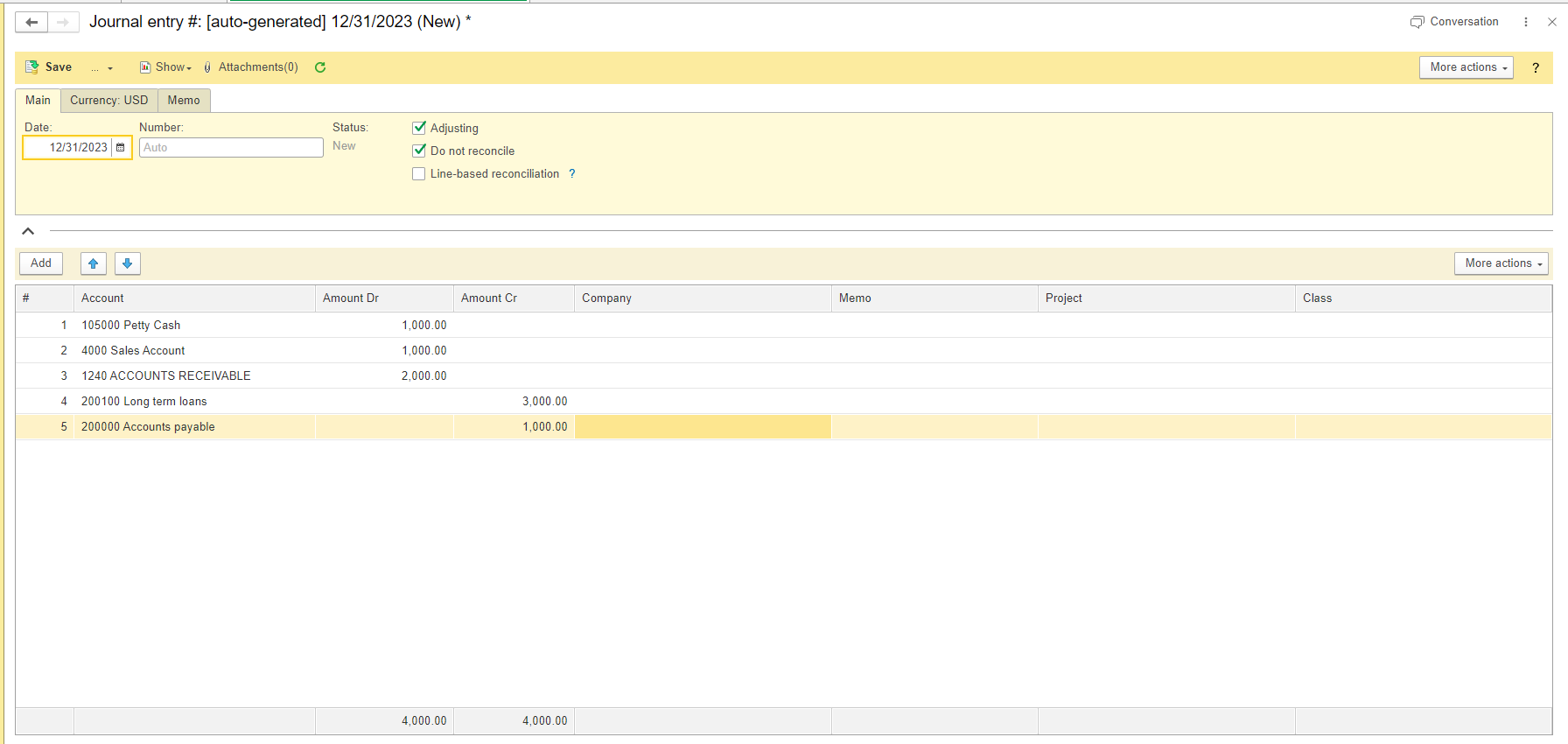Click the Amount Cr column header
This screenshot has height=744, width=1568.
[514, 298]
